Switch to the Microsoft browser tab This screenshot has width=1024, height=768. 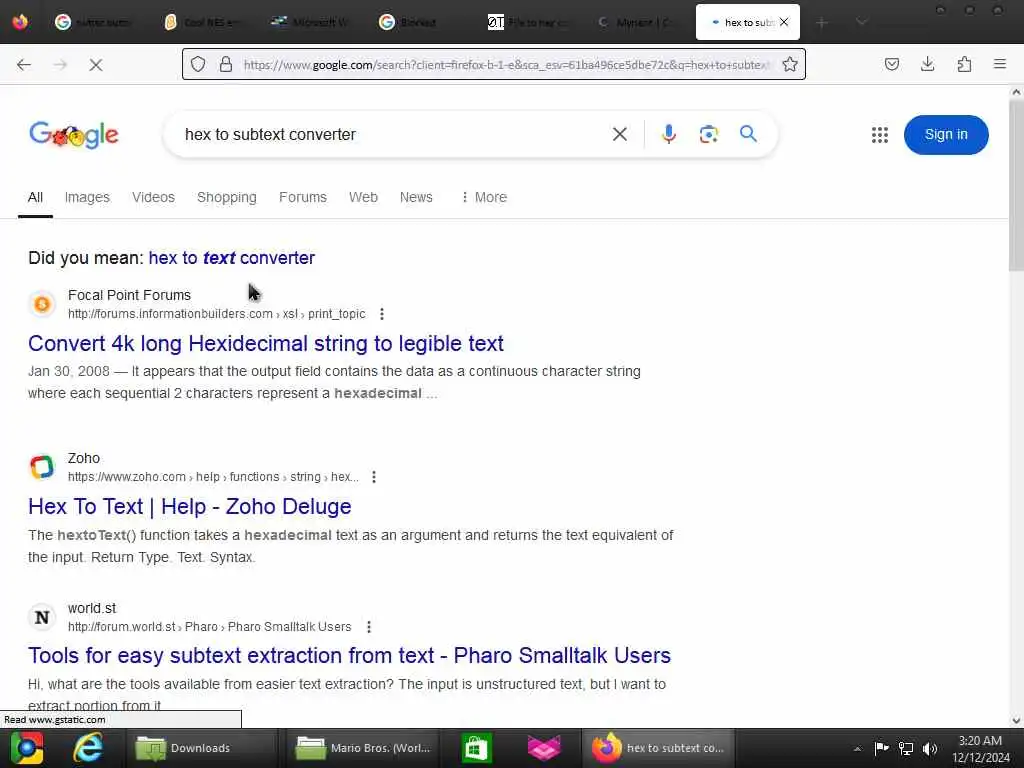pos(313,22)
